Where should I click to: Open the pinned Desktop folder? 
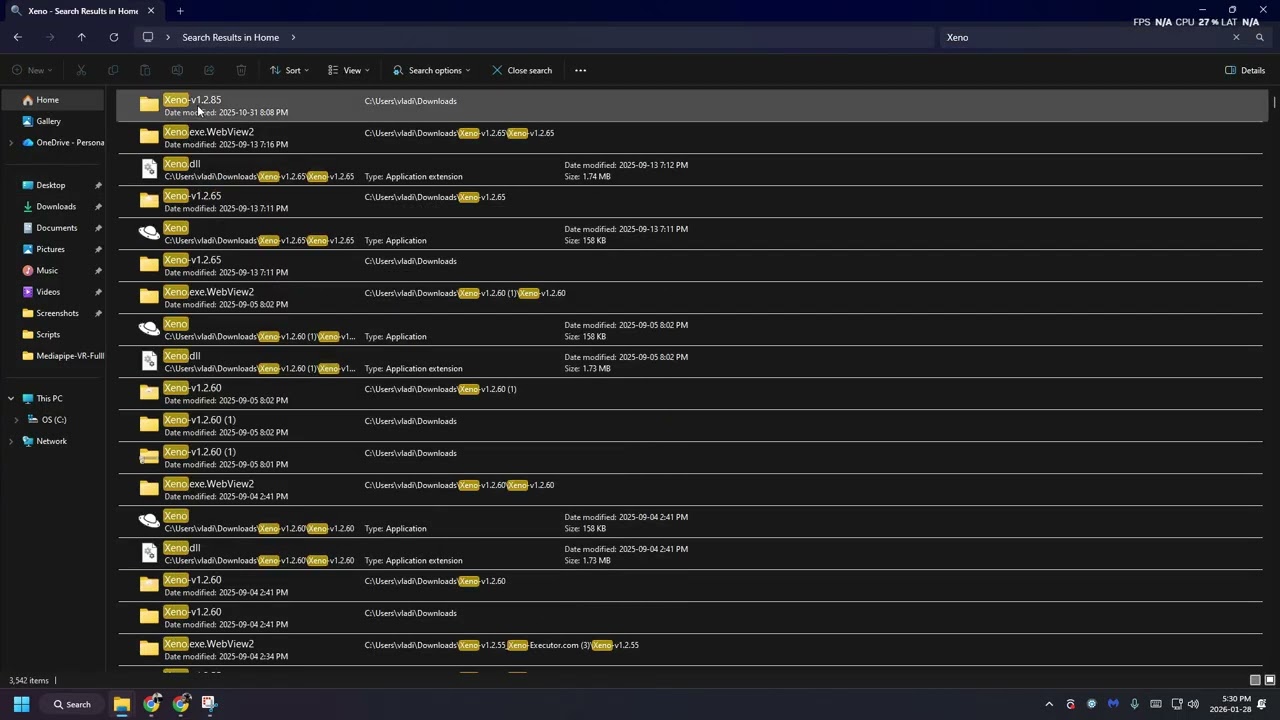pyautogui.click(x=51, y=185)
